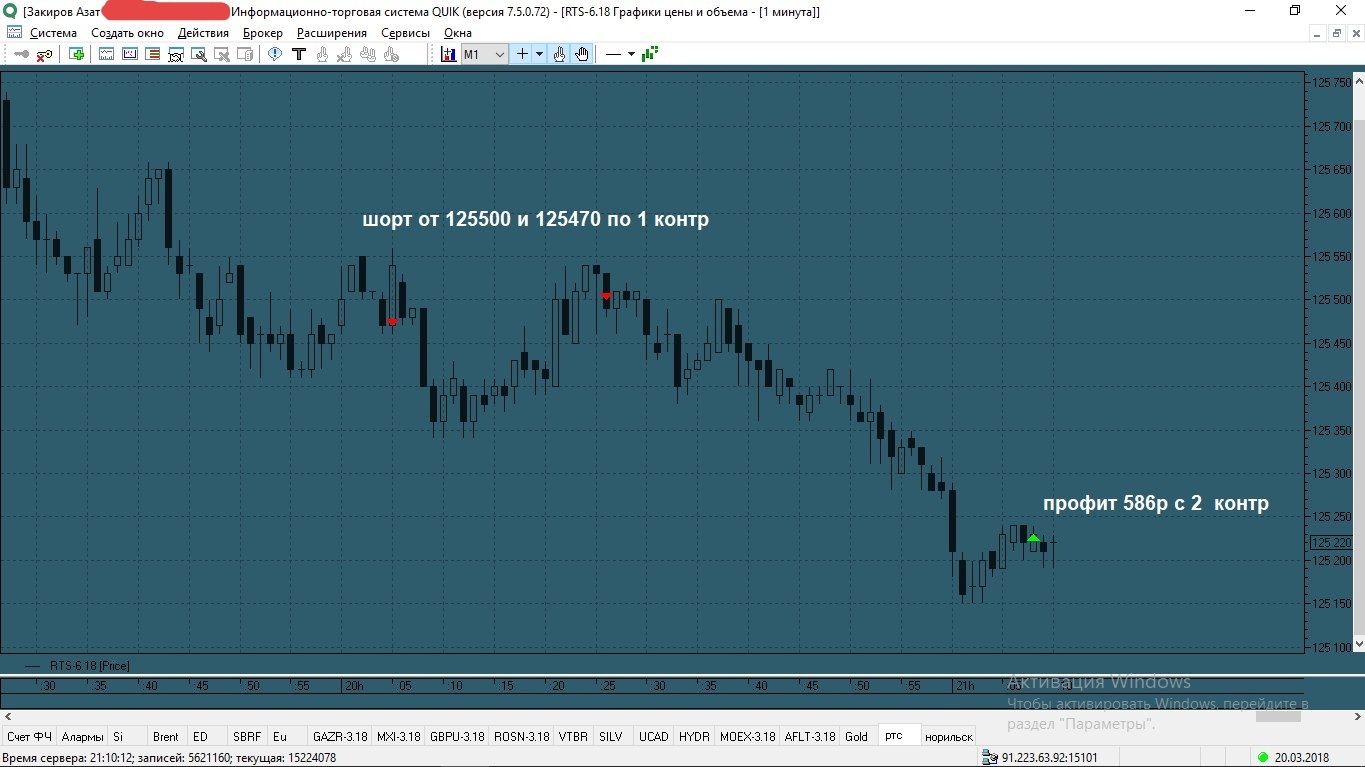Click the шорт от 125500 text label
Viewport: 1365px width, 767px height.
(x=535, y=219)
